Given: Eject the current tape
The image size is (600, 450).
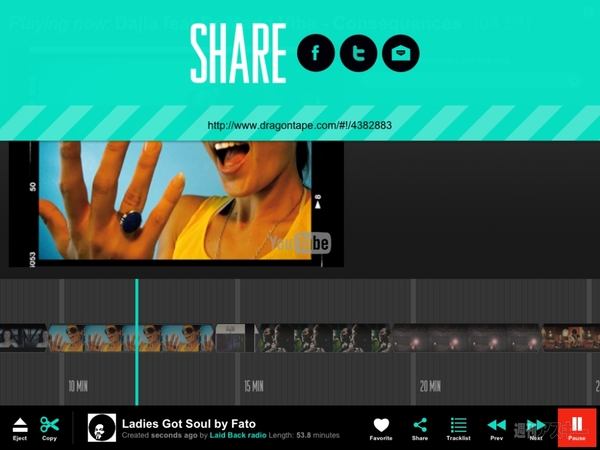Looking at the screenshot, I should point(20,428).
